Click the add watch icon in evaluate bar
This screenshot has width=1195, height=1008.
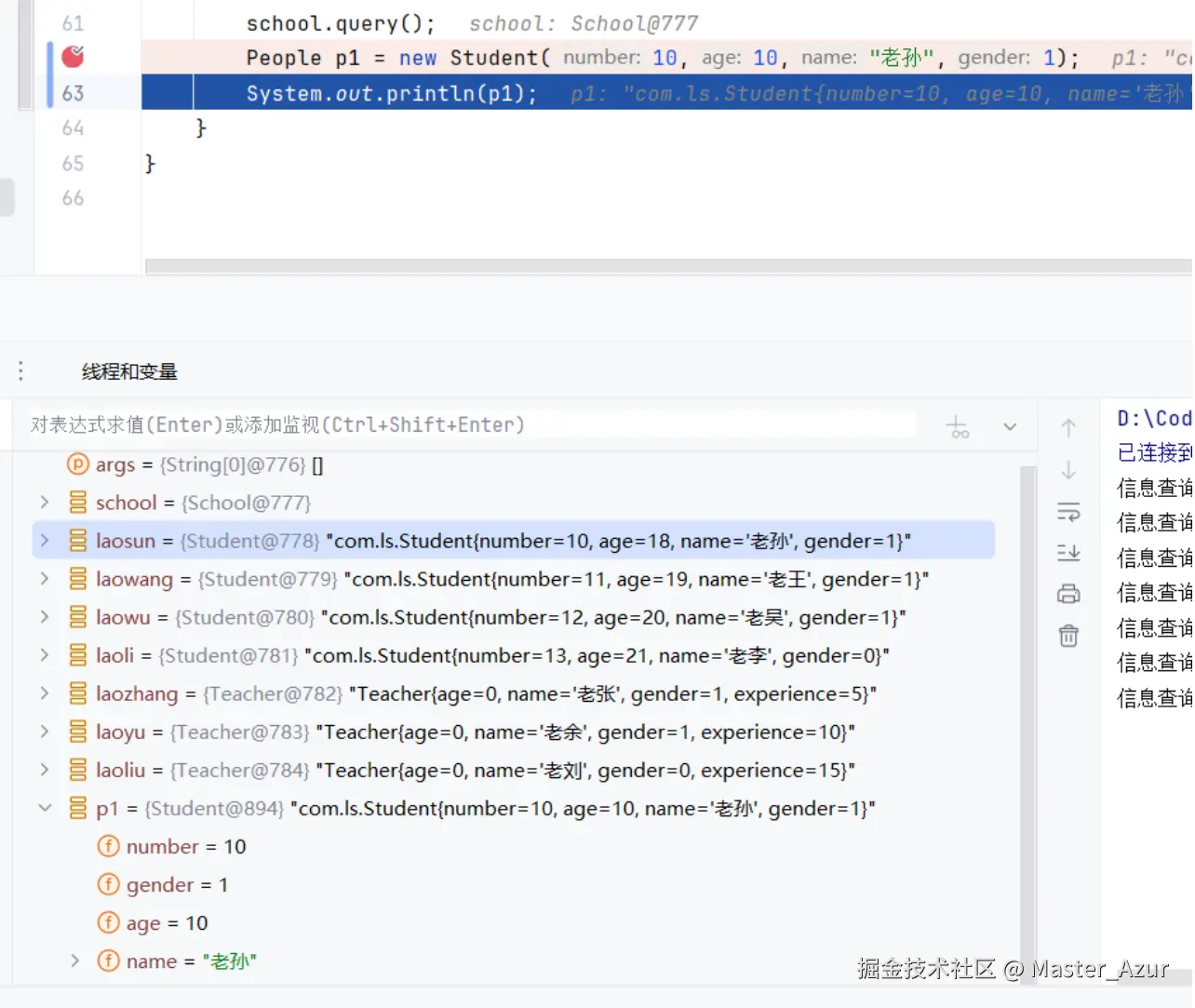coord(958,426)
